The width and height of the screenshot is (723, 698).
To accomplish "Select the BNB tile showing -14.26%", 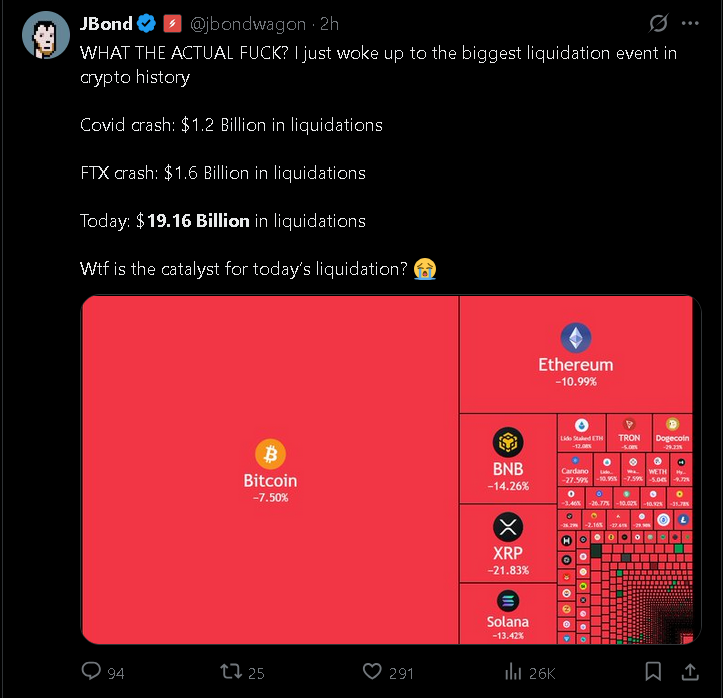I will tap(508, 459).
